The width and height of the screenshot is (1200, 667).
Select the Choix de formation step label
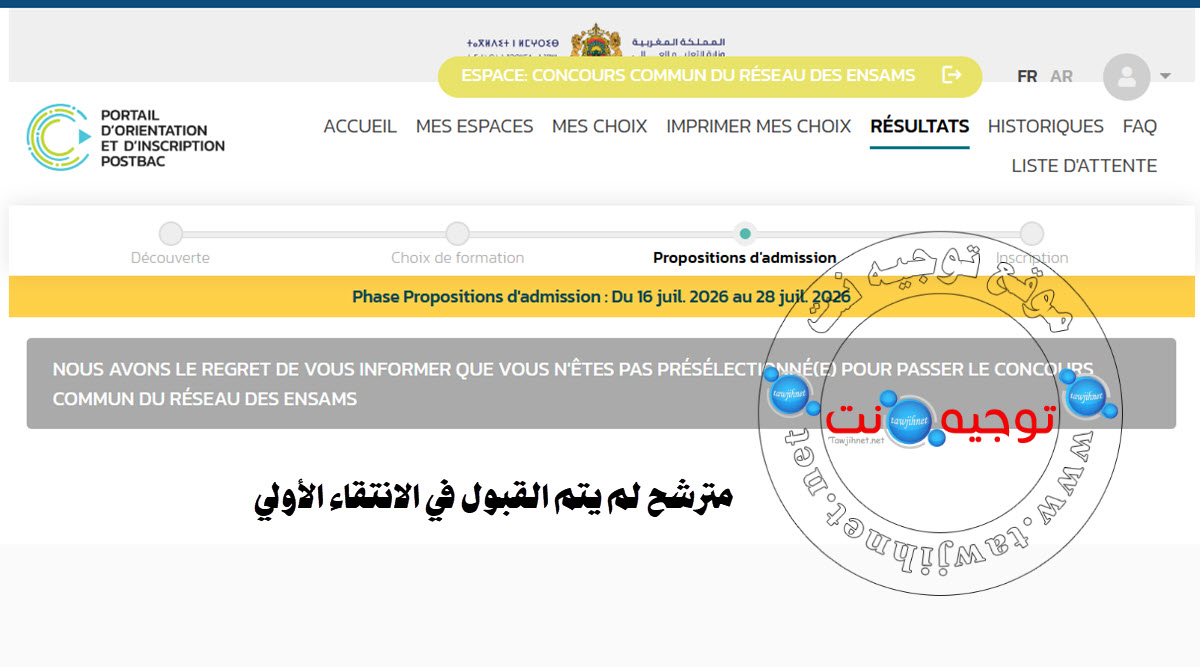pyautogui.click(x=457, y=258)
